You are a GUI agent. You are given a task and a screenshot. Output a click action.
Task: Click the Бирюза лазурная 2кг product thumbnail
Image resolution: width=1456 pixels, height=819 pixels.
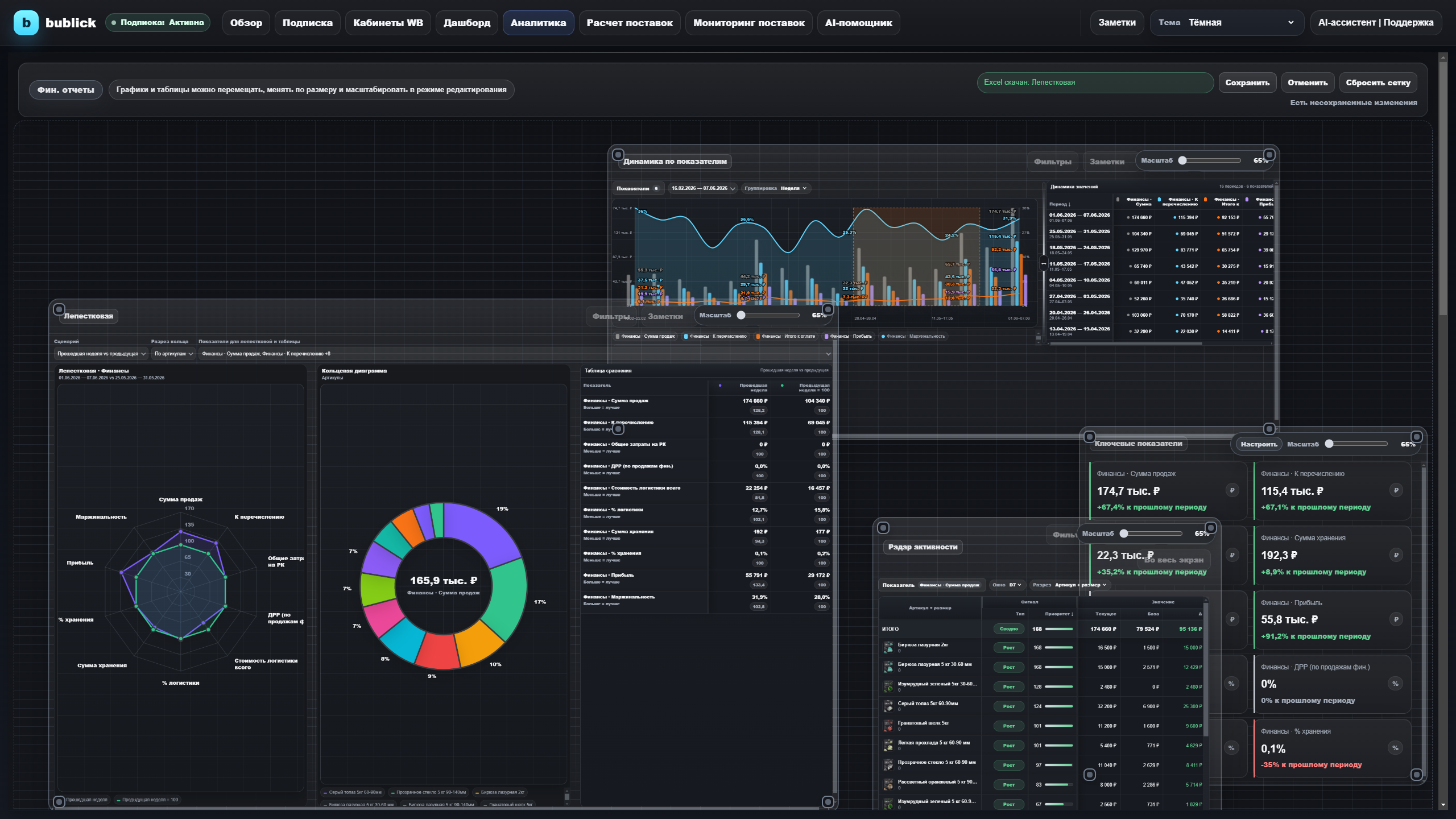888,647
